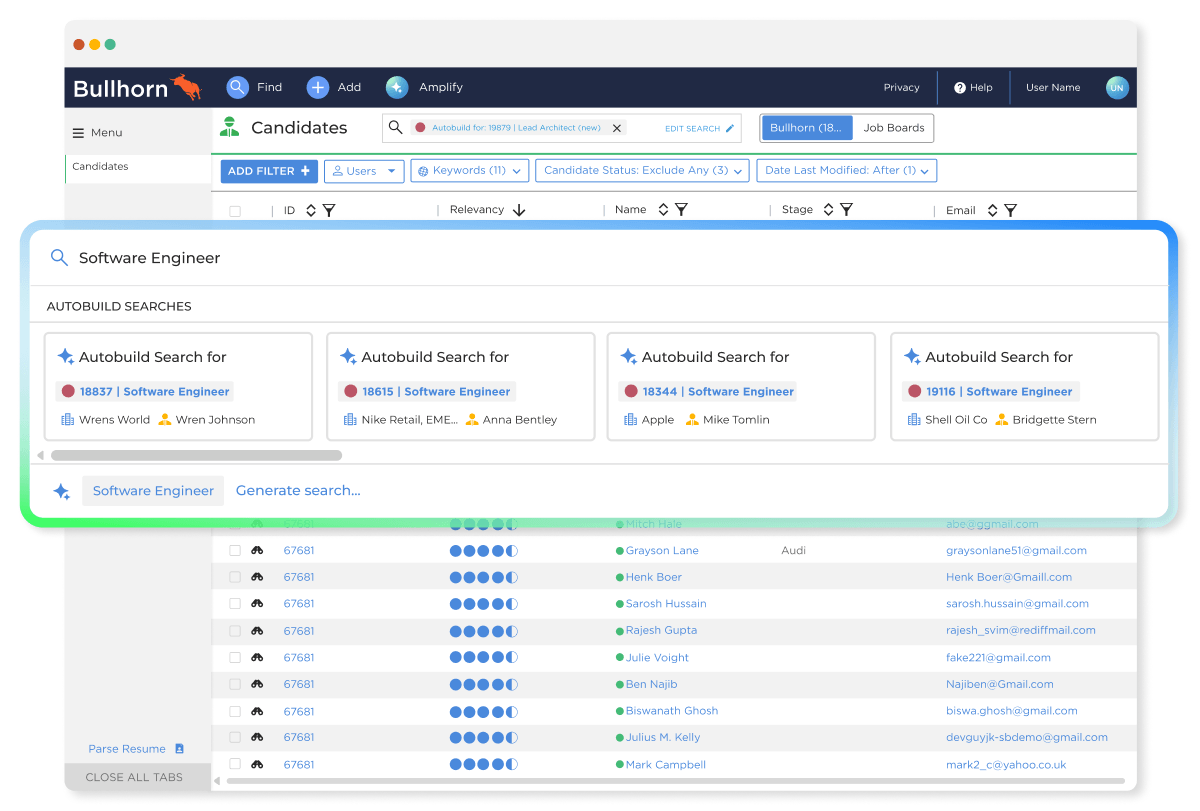
Task: Click the candidates table horizontal scrollbar
Action: [675, 781]
